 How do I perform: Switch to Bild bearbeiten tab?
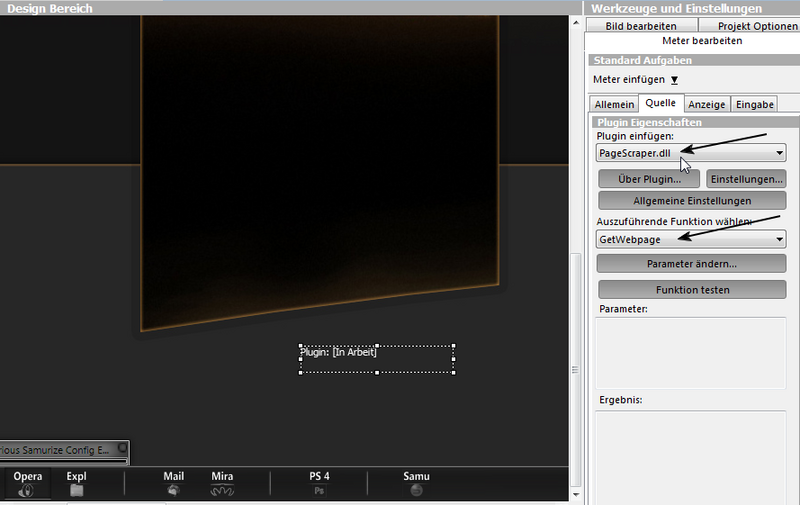coord(641,26)
